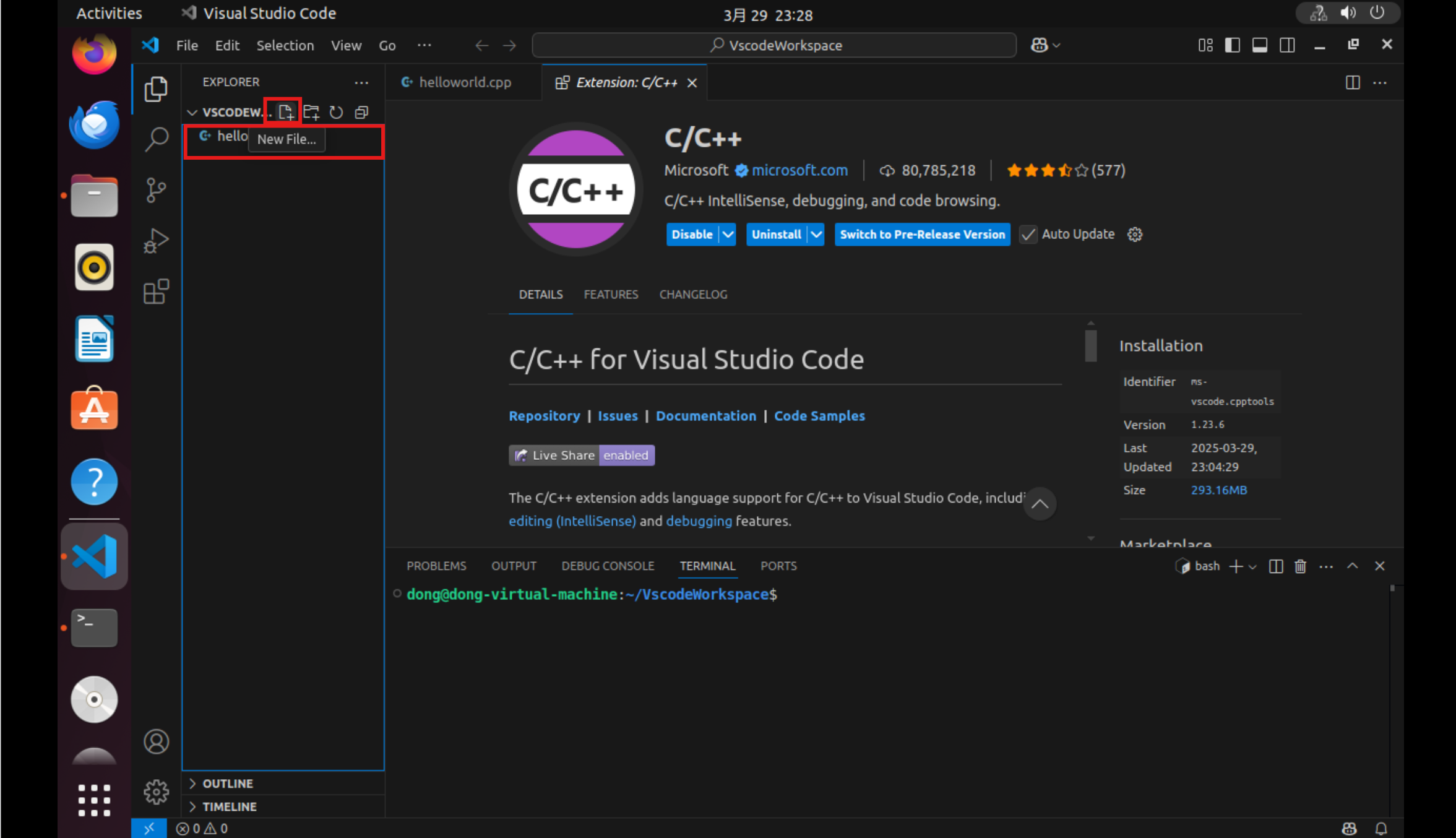Click Switch to Pre-Release Version
Screen dimensions: 1456x838
[x=921, y=235]
